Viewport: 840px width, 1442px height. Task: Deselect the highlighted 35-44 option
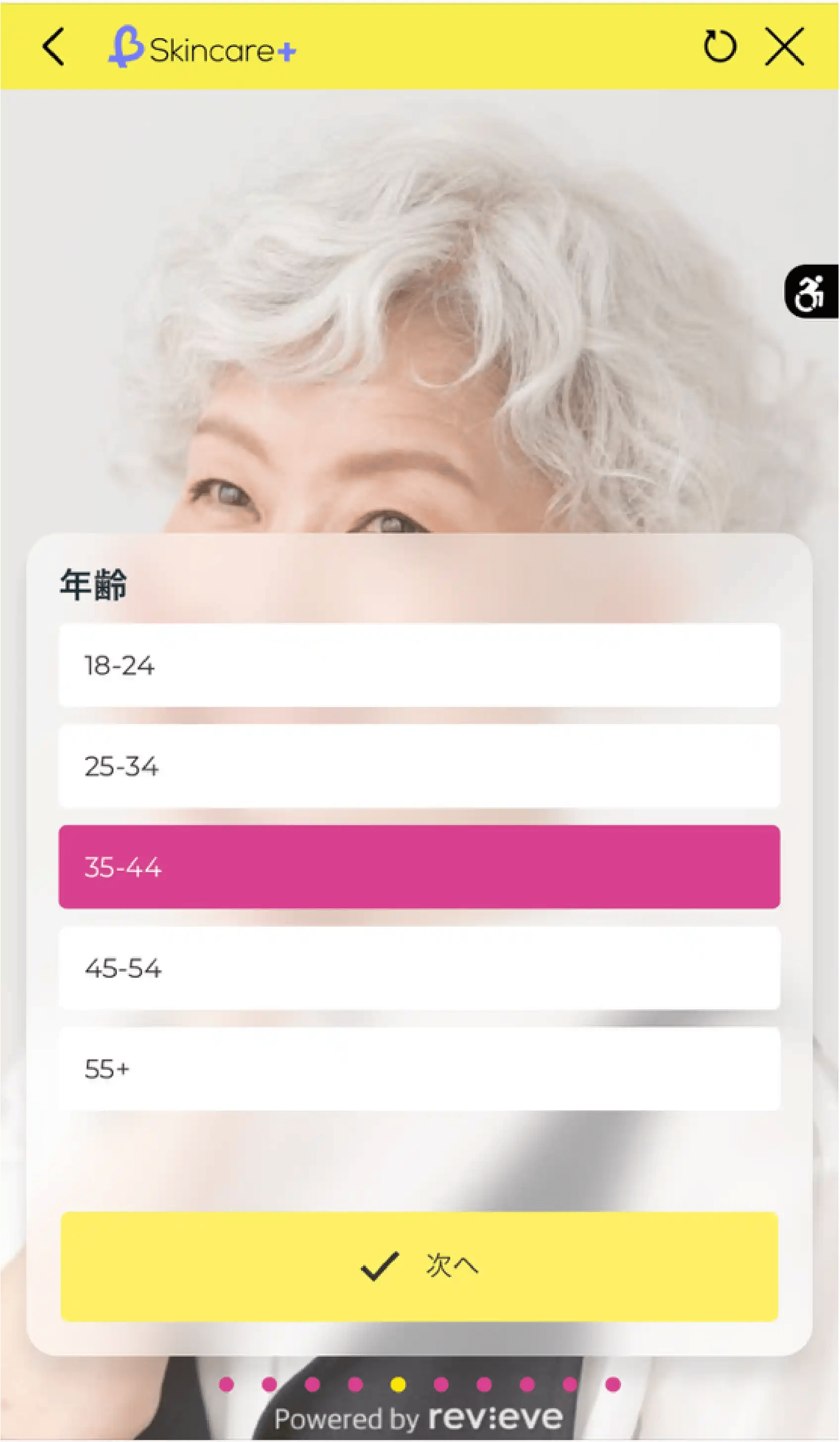(420, 868)
